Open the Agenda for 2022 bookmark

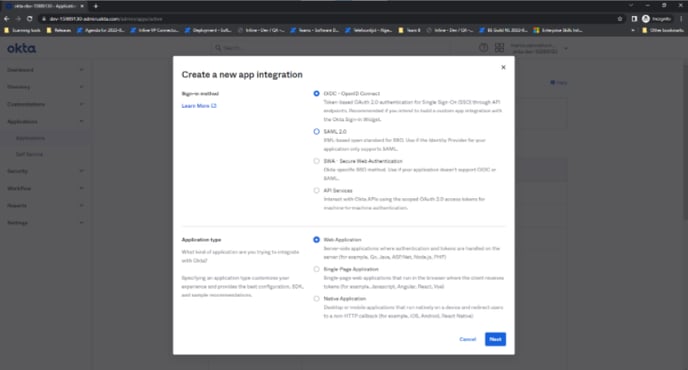coord(100,30)
